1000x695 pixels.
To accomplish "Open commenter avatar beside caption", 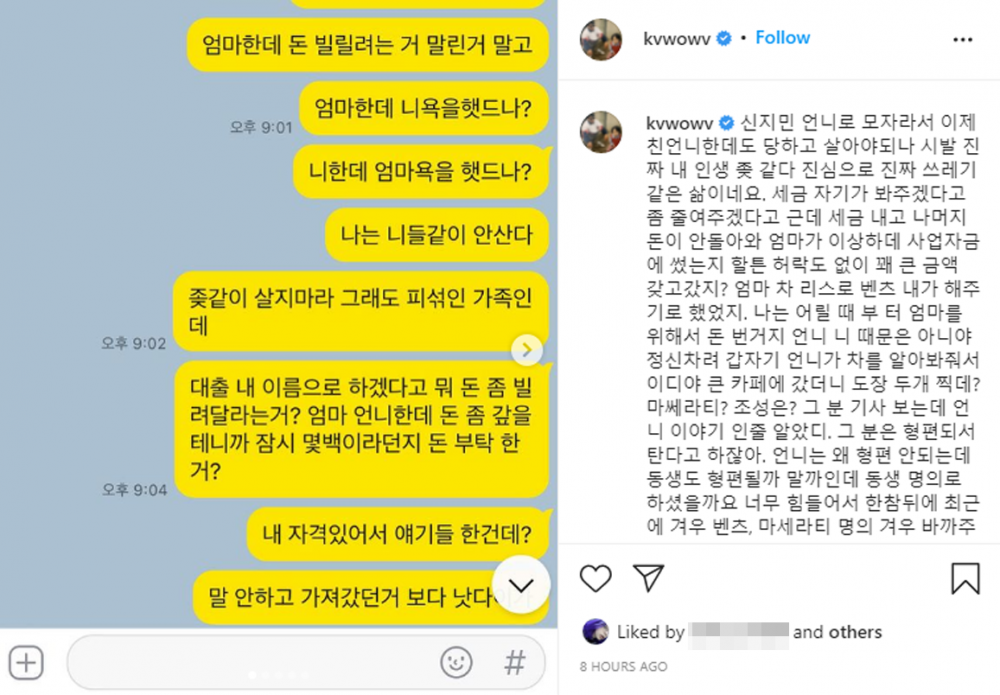I will (x=601, y=132).
